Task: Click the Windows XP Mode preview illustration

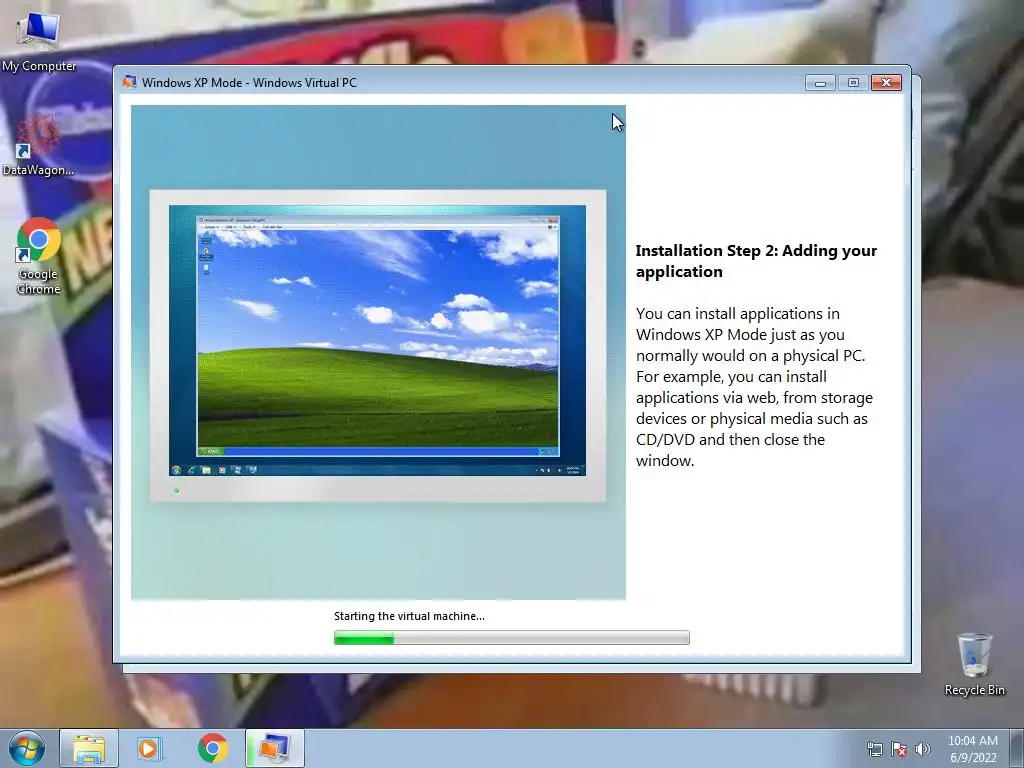Action: pos(378,353)
